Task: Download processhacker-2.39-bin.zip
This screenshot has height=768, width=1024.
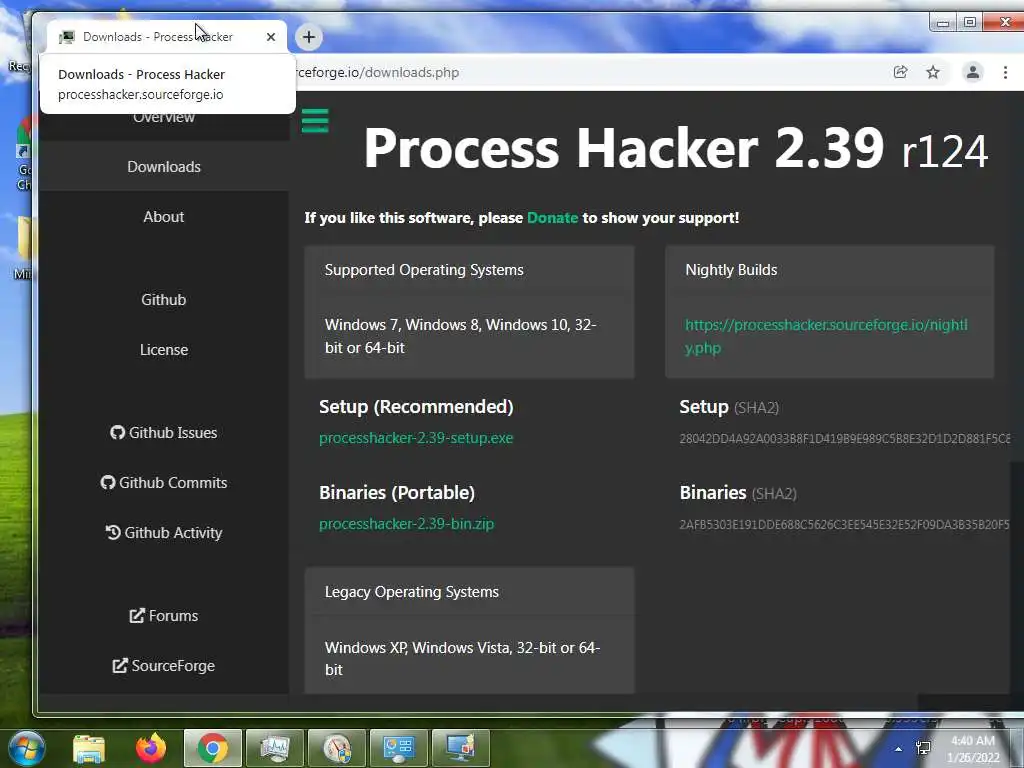Action: pos(406,524)
